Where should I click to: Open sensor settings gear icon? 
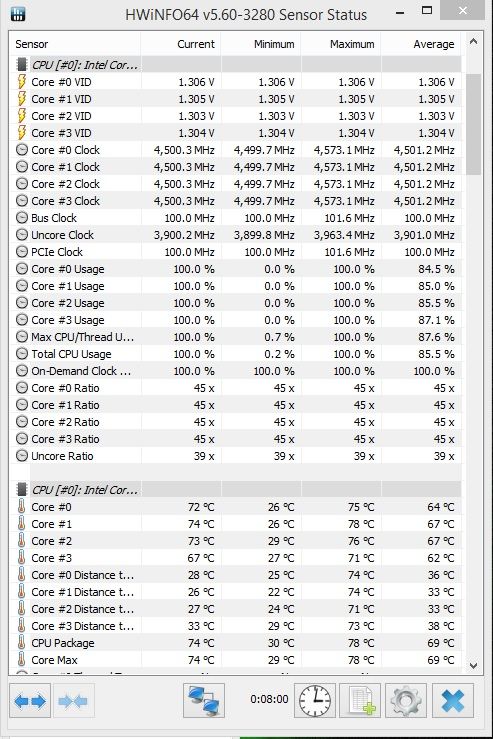click(406, 701)
